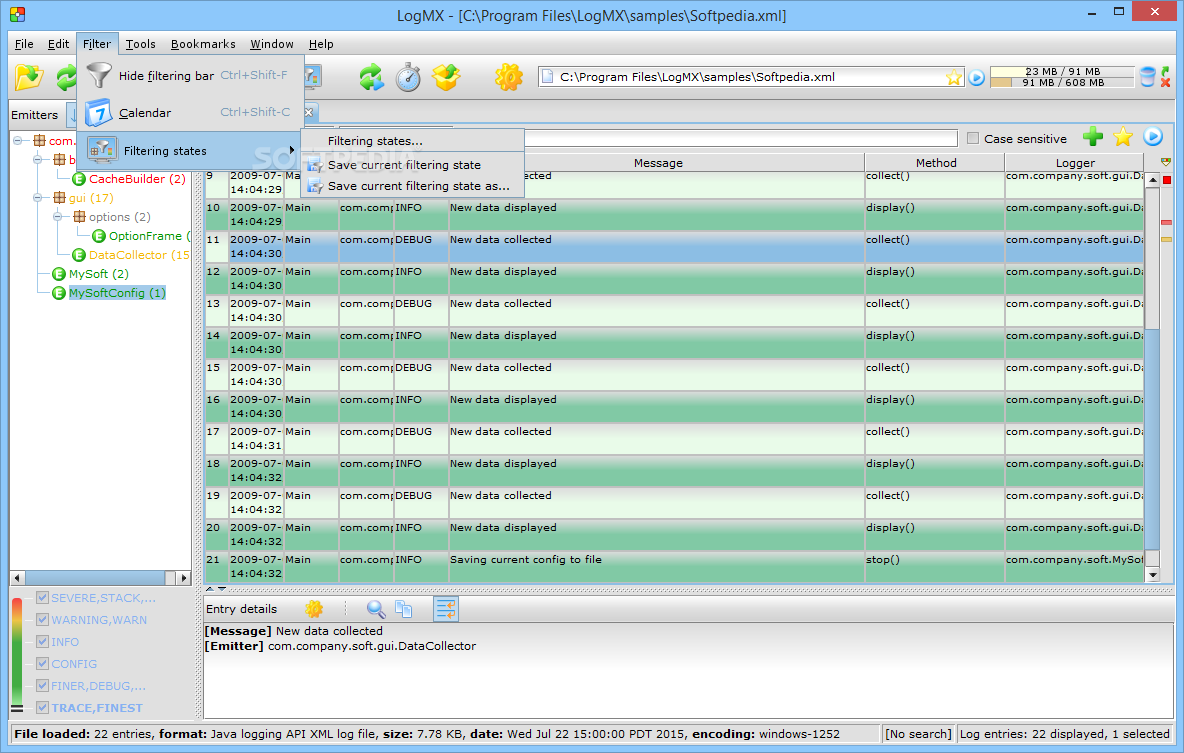
Task: Click the red marker above the side ruler
Action: click(x=1167, y=180)
